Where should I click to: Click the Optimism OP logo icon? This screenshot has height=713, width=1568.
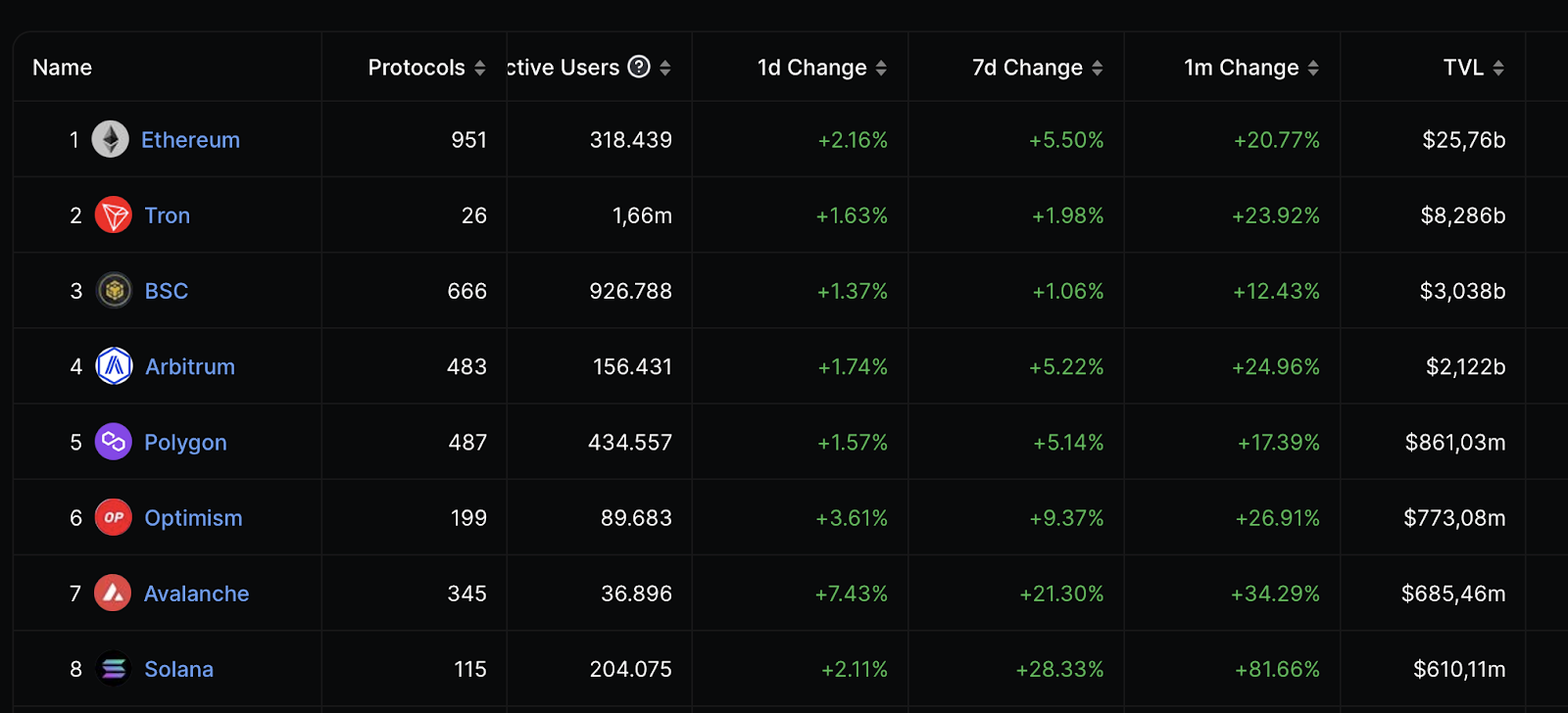pyautogui.click(x=114, y=517)
